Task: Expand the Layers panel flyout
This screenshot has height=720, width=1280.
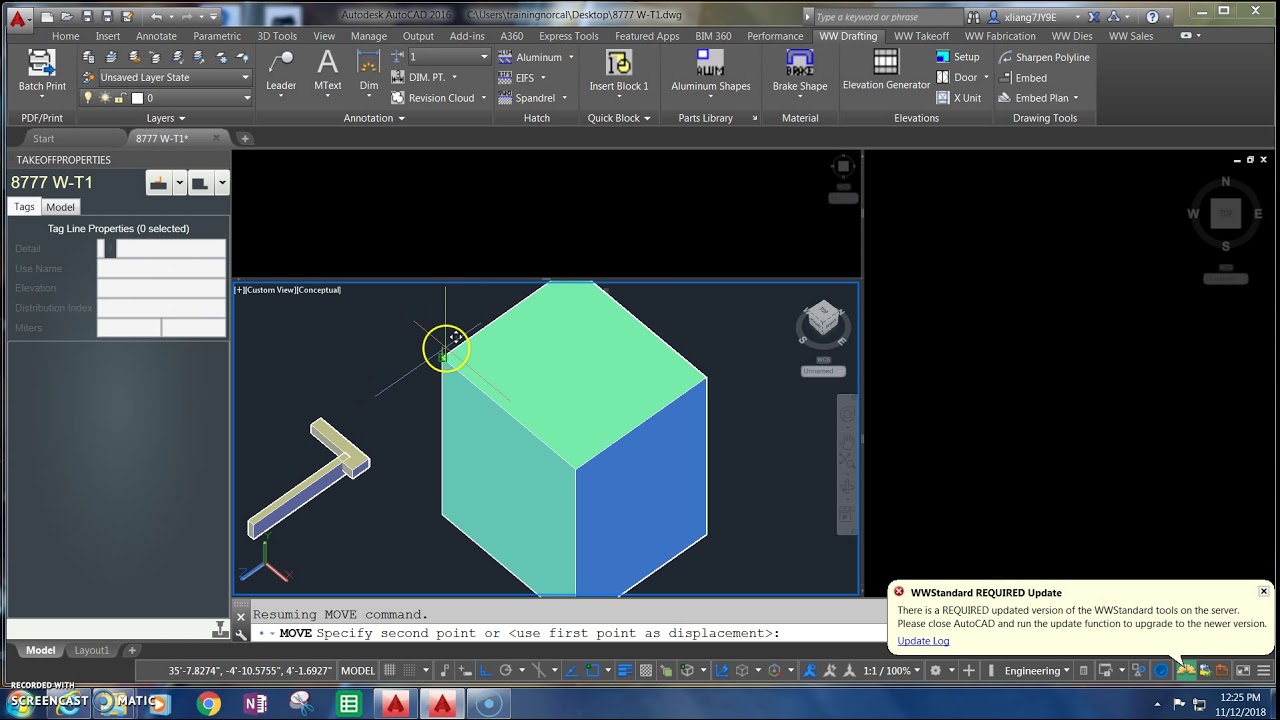Action: click(166, 118)
